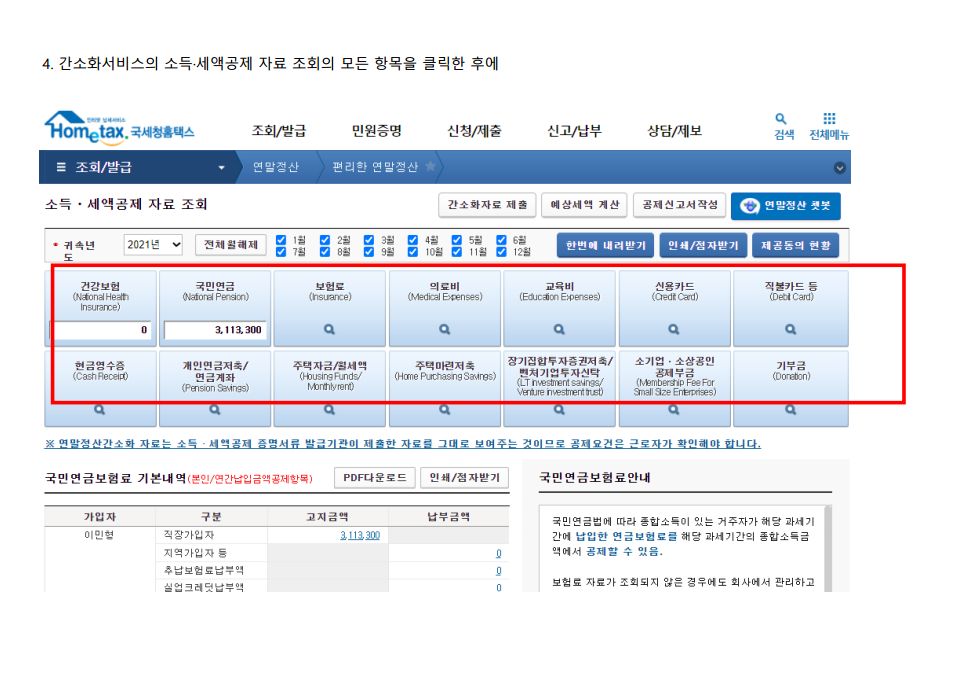Click magnifier under 교육비 (Education Expenses)
The height and width of the screenshot is (690, 980).
pos(559,329)
